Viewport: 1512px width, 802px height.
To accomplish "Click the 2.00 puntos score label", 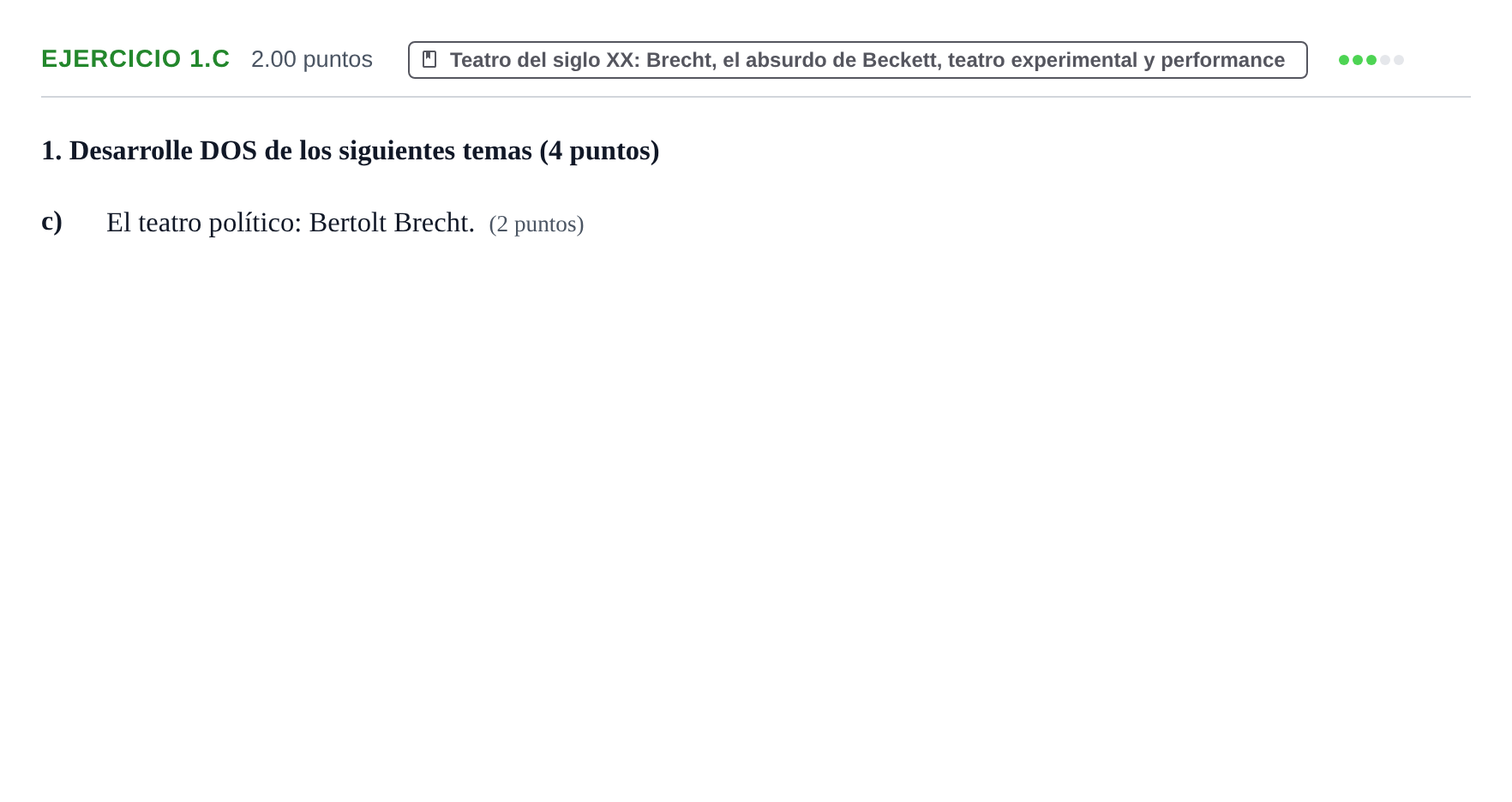I will click(312, 59).
